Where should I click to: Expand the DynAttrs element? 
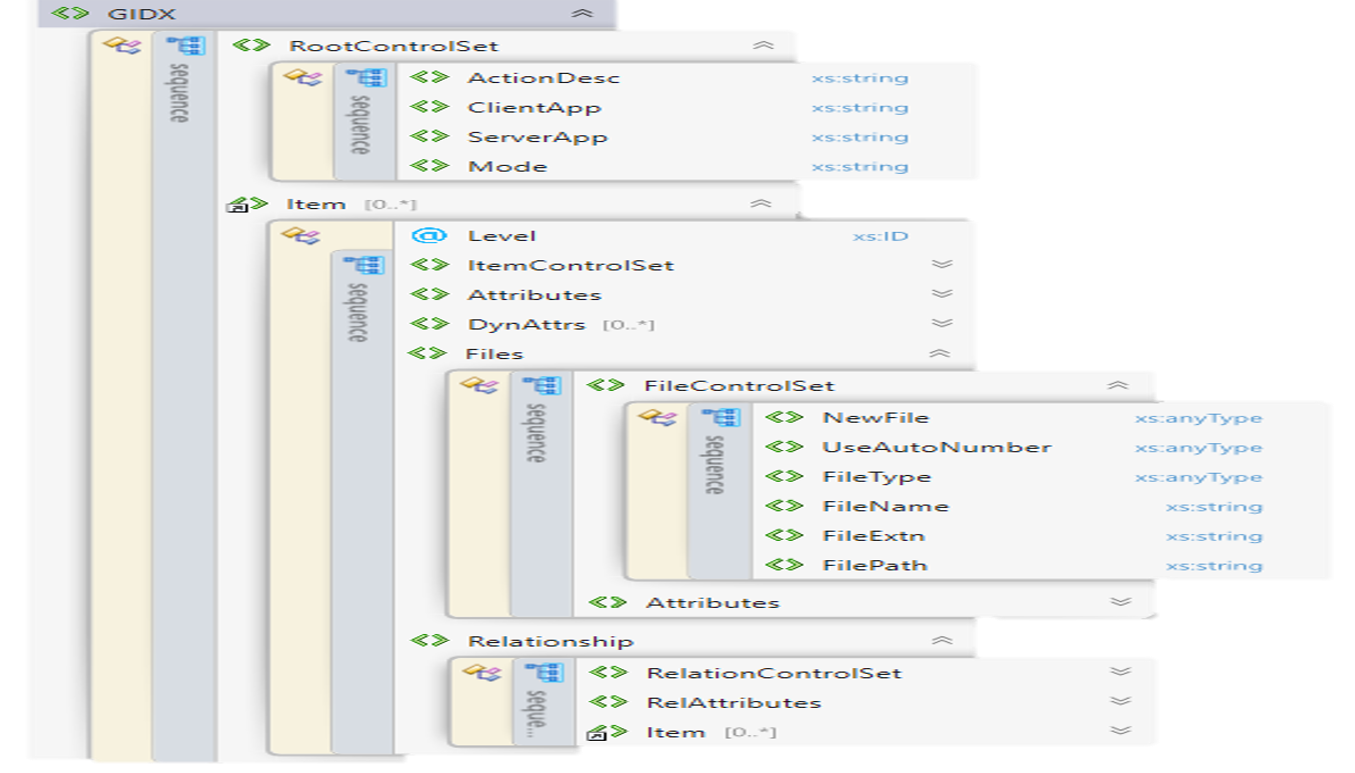click(940, 324)
